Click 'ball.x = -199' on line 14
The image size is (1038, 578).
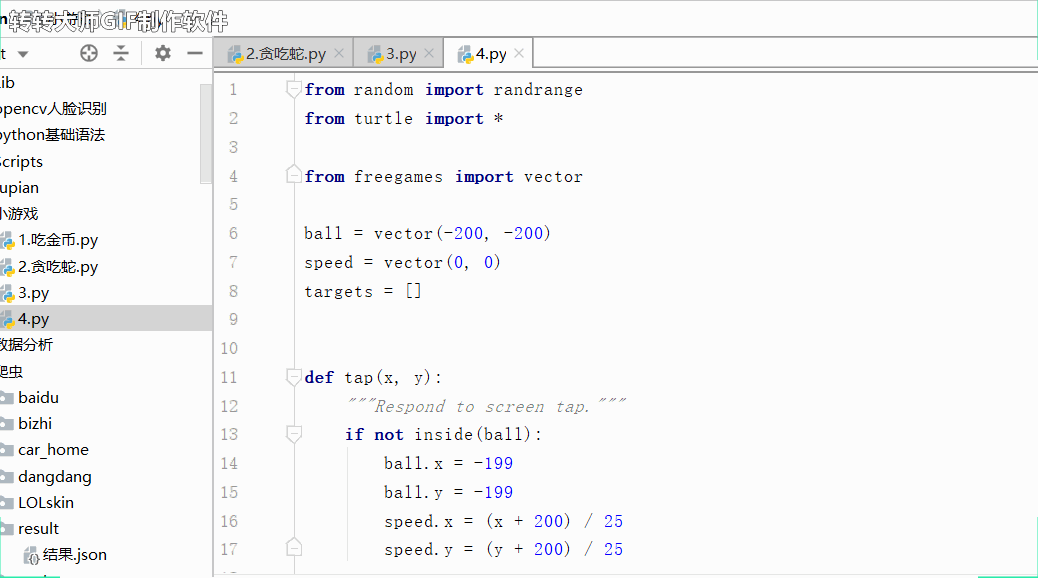[x=448, y=463]
